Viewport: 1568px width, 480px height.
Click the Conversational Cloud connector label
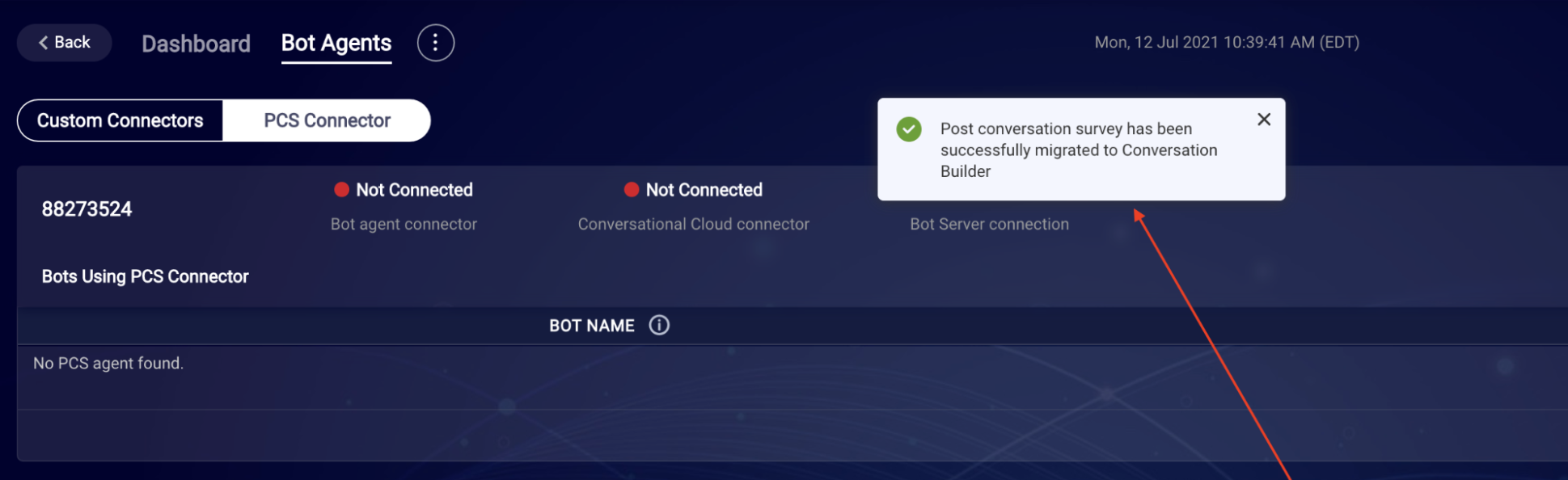[x=693, y=224]
